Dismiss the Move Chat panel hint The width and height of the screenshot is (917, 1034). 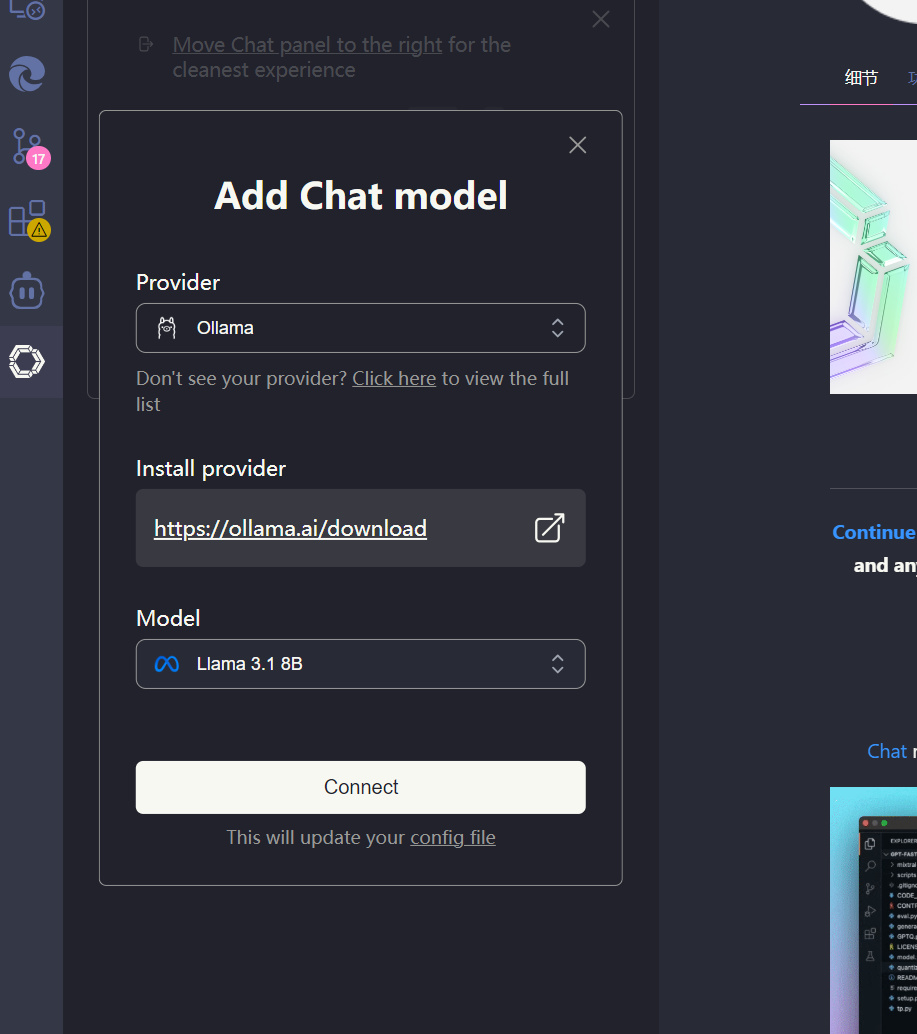(601, 19)
